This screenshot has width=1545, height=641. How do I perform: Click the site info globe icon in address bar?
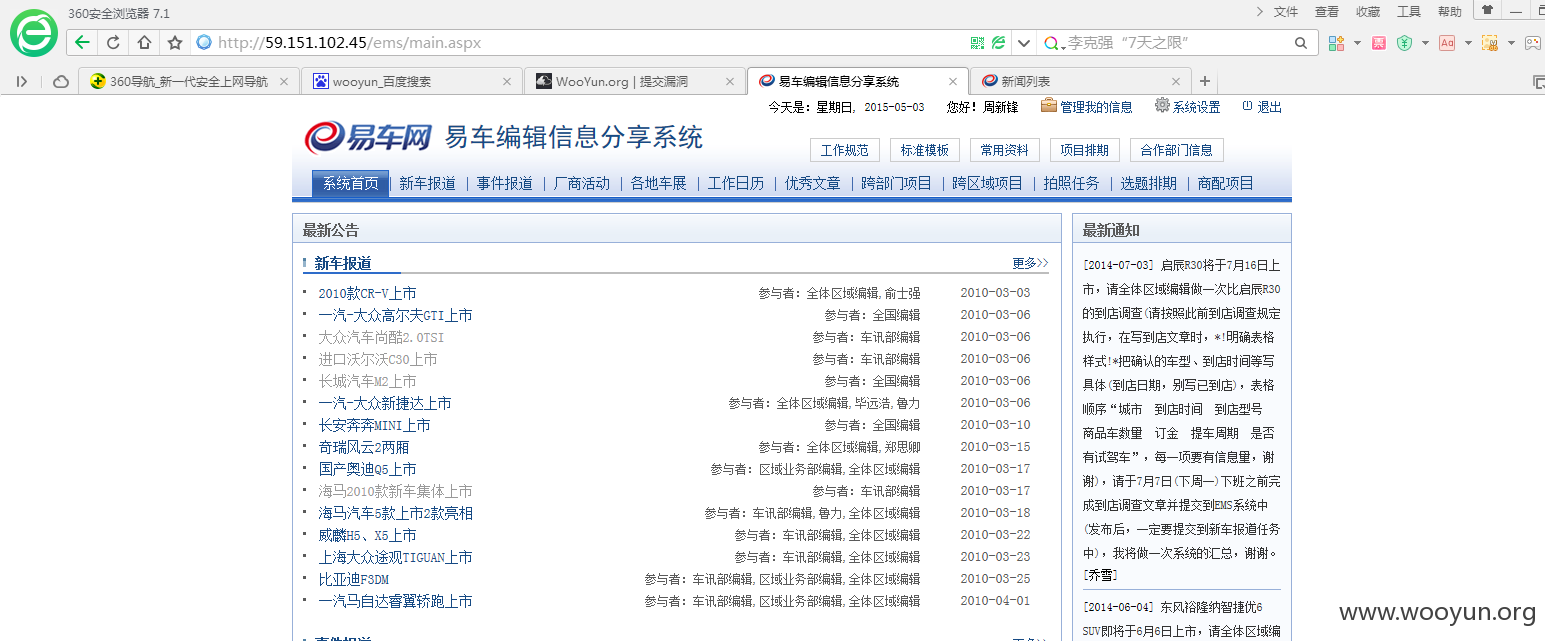pos(204,43)
